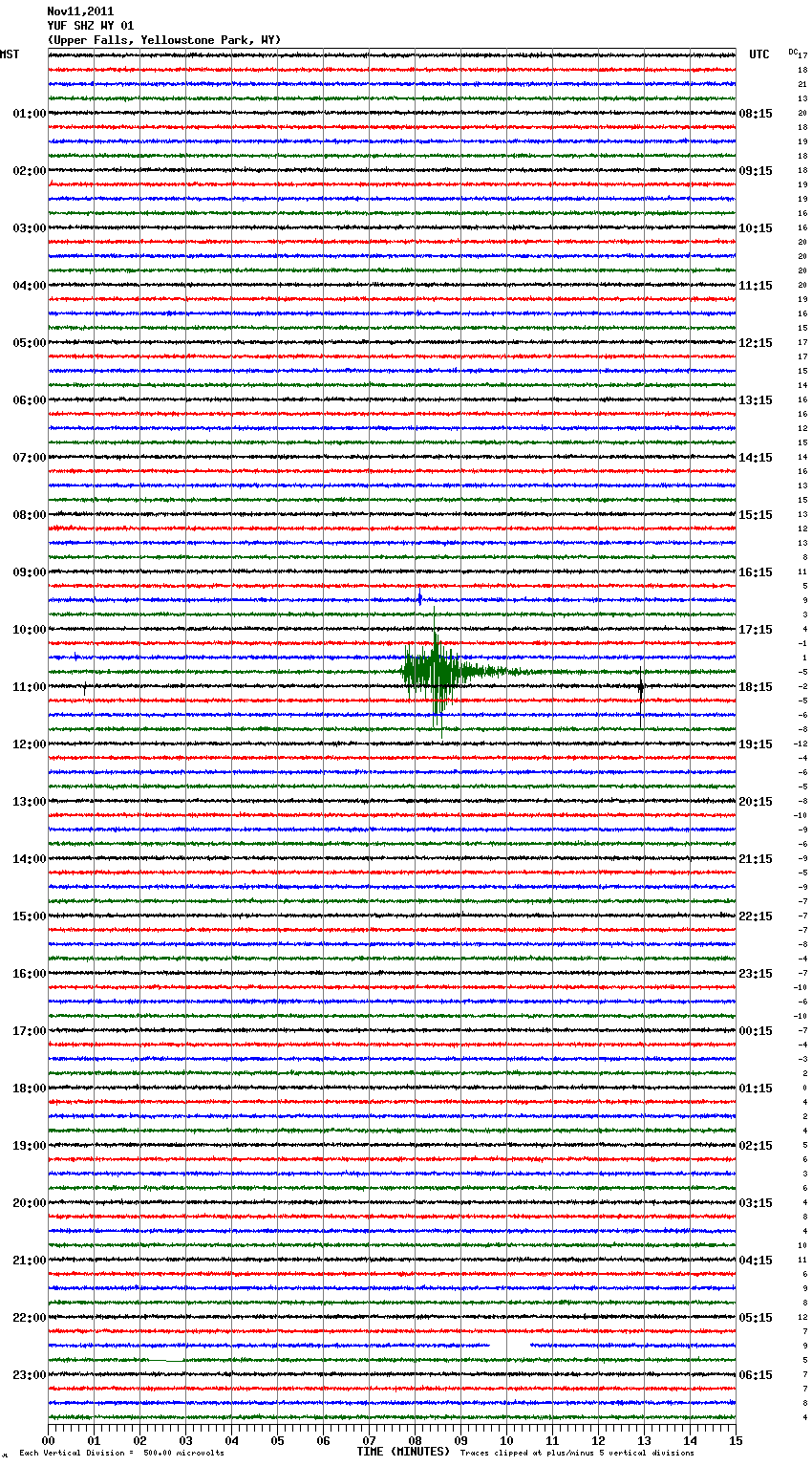Click the 16:15 UTC time label
This screenshot has height=1466, width=812.
(x=756, y=572)
